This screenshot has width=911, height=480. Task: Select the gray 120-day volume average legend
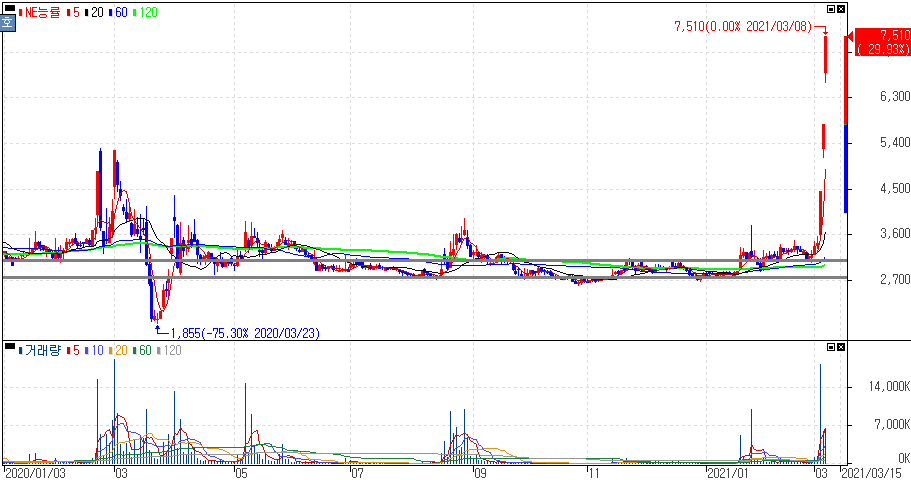(x=169, y=350)
